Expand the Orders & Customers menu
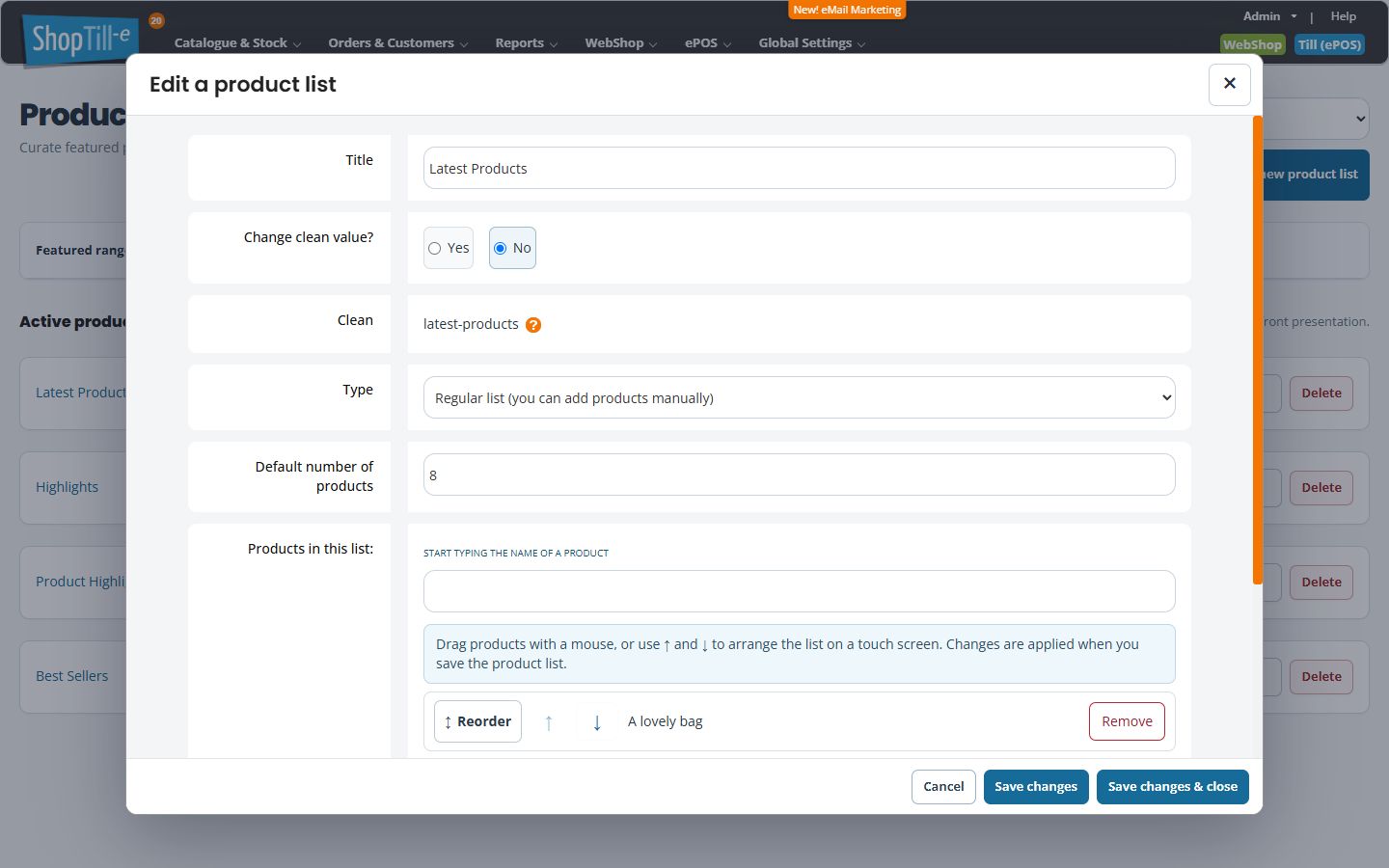The image size is (1389, 868). 397,43
